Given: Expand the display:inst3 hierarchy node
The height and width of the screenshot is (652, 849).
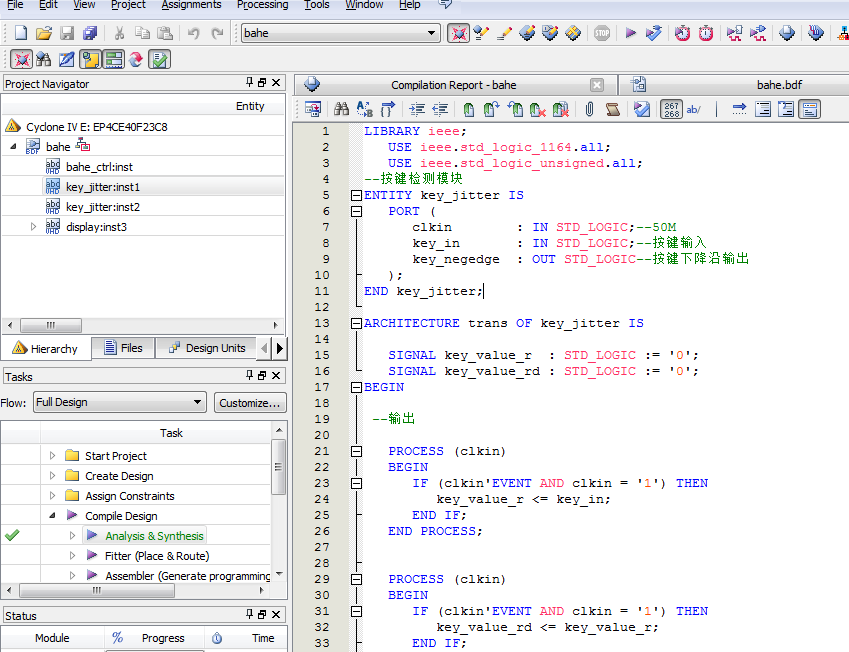Looking at the screenshot, I should (x=33, y=227).
